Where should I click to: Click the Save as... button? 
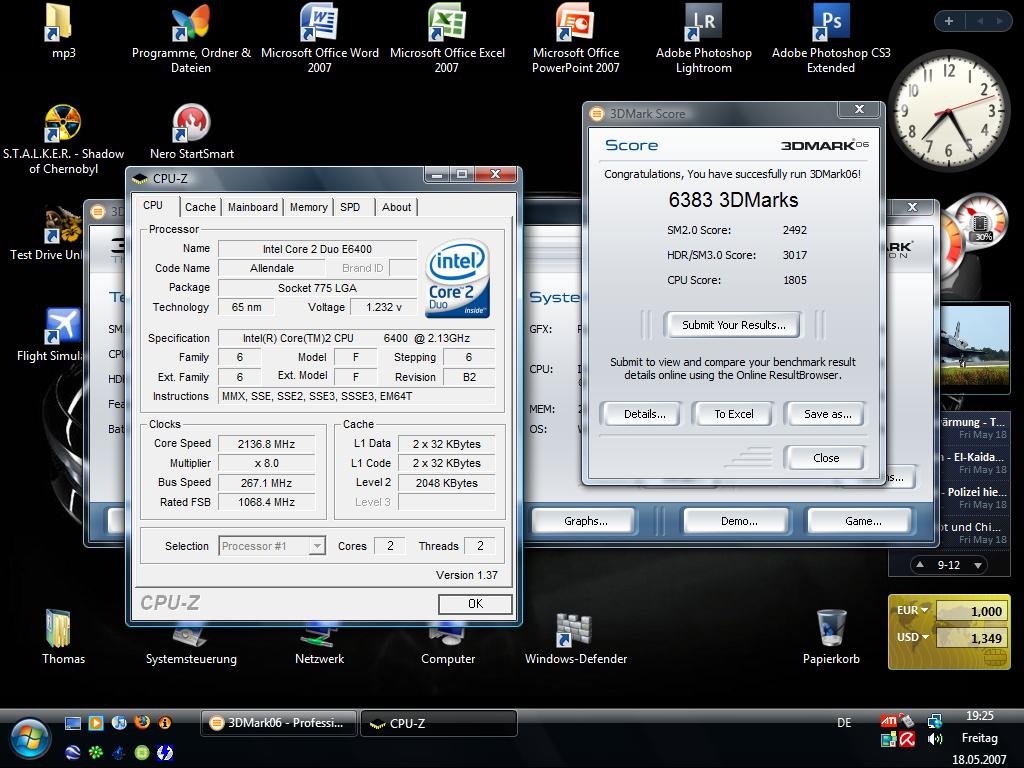(x=827, y=414)
